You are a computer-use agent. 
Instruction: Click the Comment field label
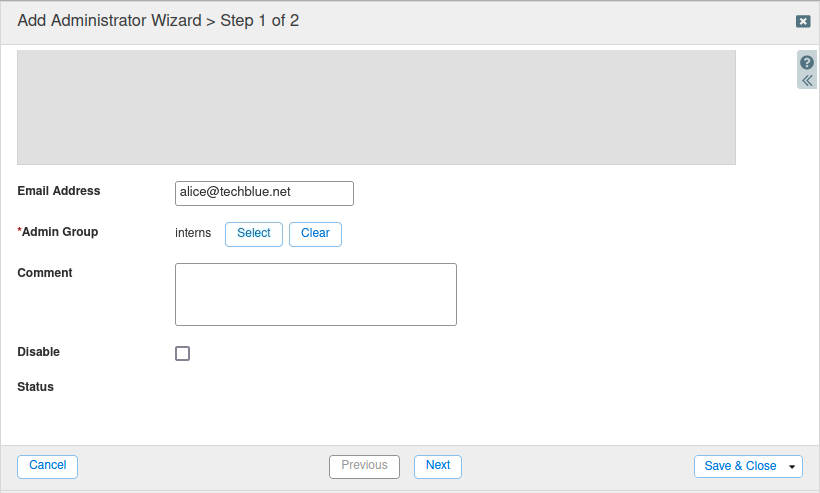tap(45, 273)
